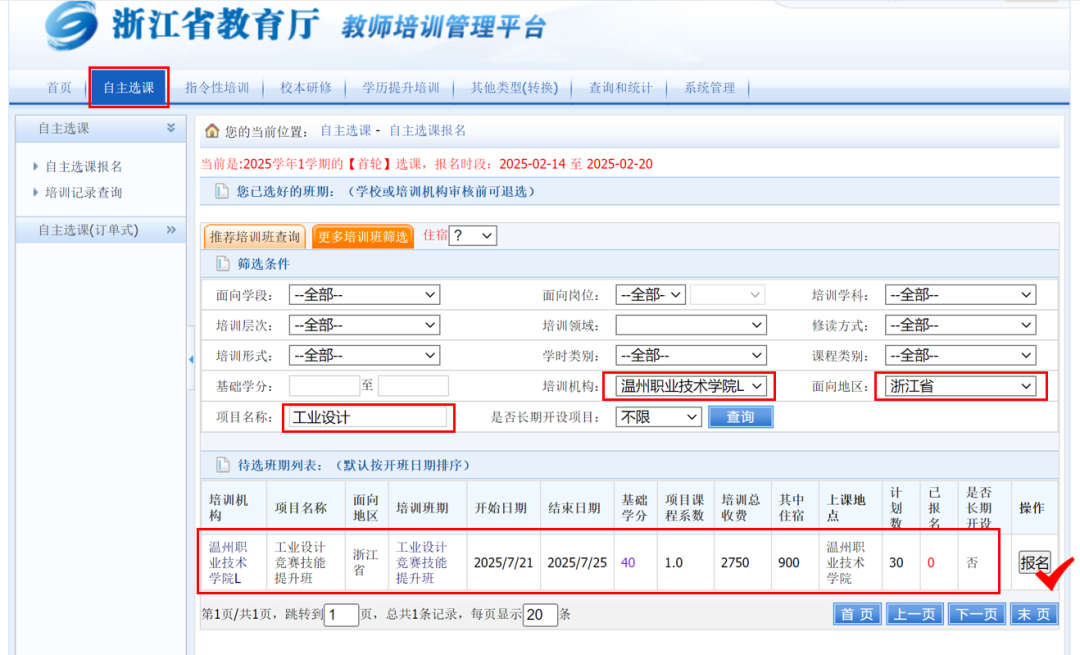Click the records-per-page input showing 20
The width and height of the screenshot is (1080, 655).
pyautogui.click(x=540, y=614)
